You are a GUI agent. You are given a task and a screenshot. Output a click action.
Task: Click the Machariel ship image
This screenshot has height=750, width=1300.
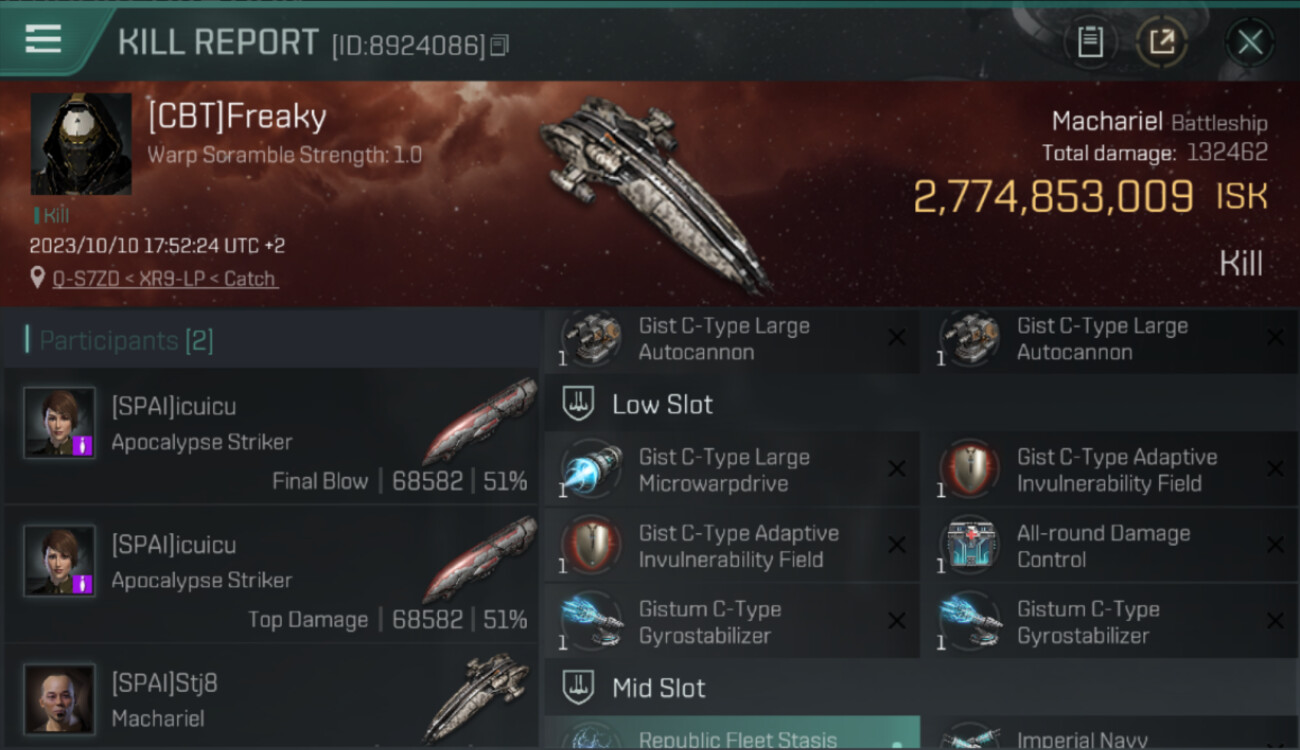click(655, 193)
